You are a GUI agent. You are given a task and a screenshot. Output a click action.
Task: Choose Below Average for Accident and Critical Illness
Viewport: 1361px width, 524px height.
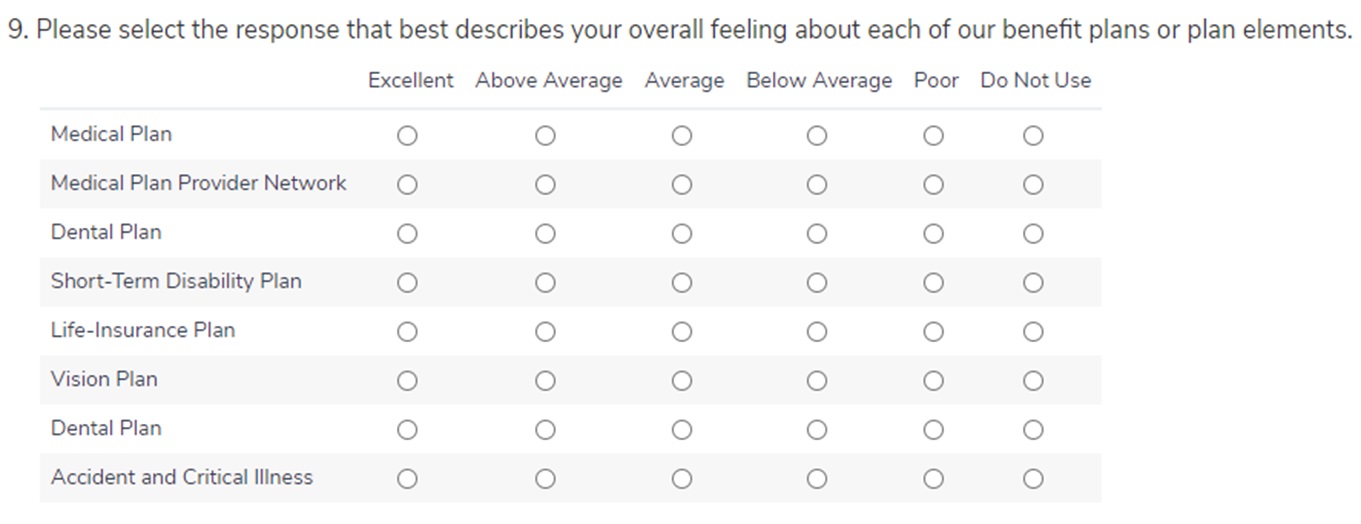pos(817,479)
